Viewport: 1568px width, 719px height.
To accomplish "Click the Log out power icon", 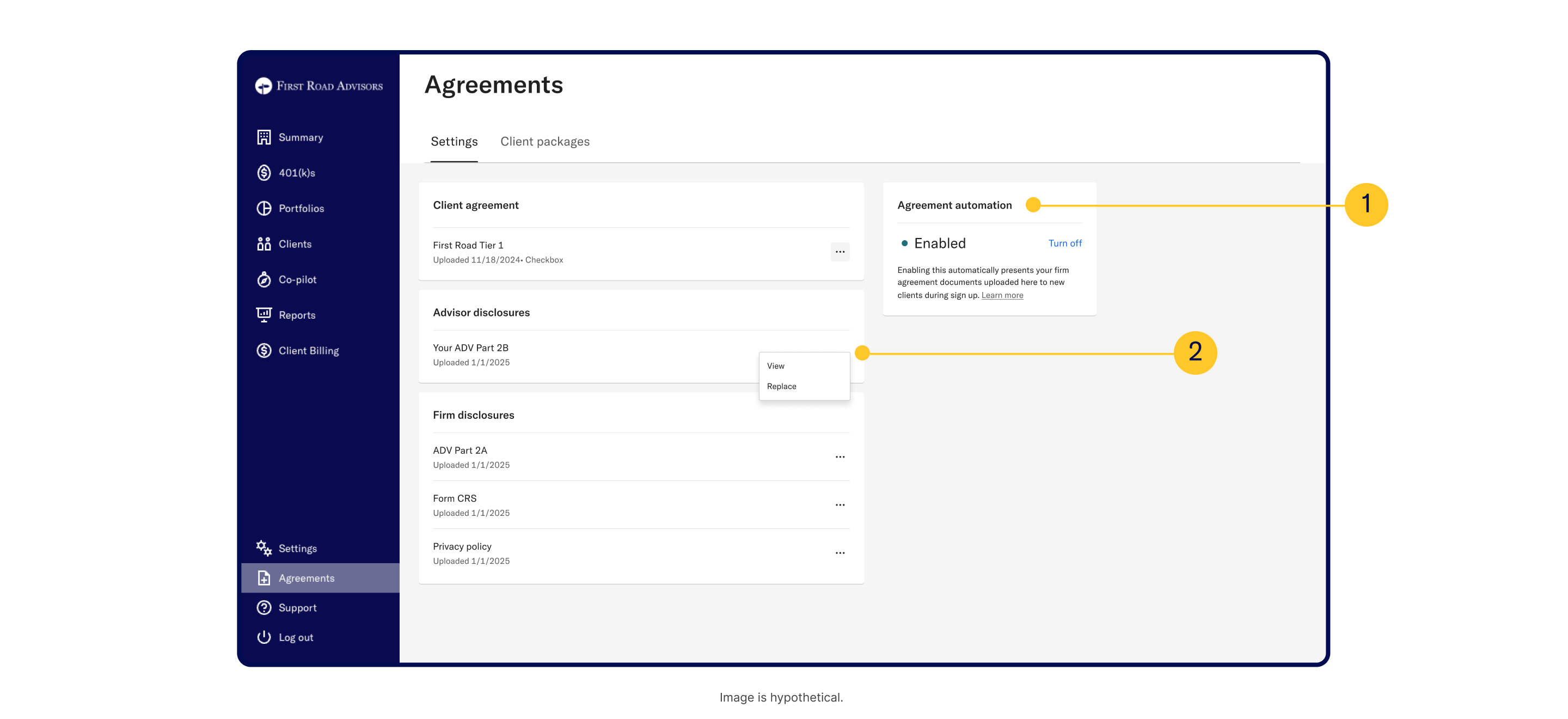I will point(264,637).
